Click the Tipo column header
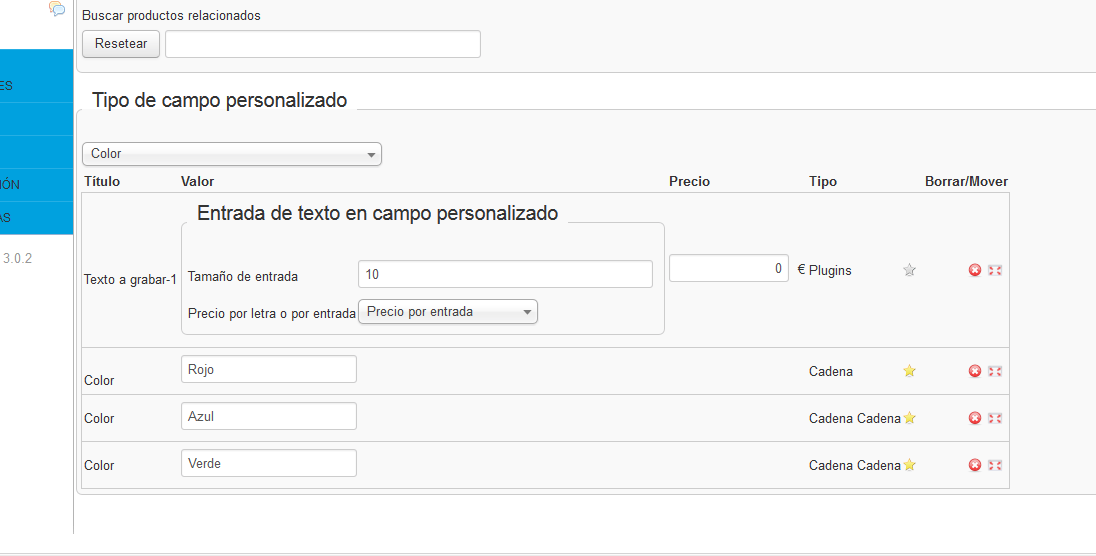This screenshot has height=556, width=1096. pyautogui.click(x=823, y=181)
